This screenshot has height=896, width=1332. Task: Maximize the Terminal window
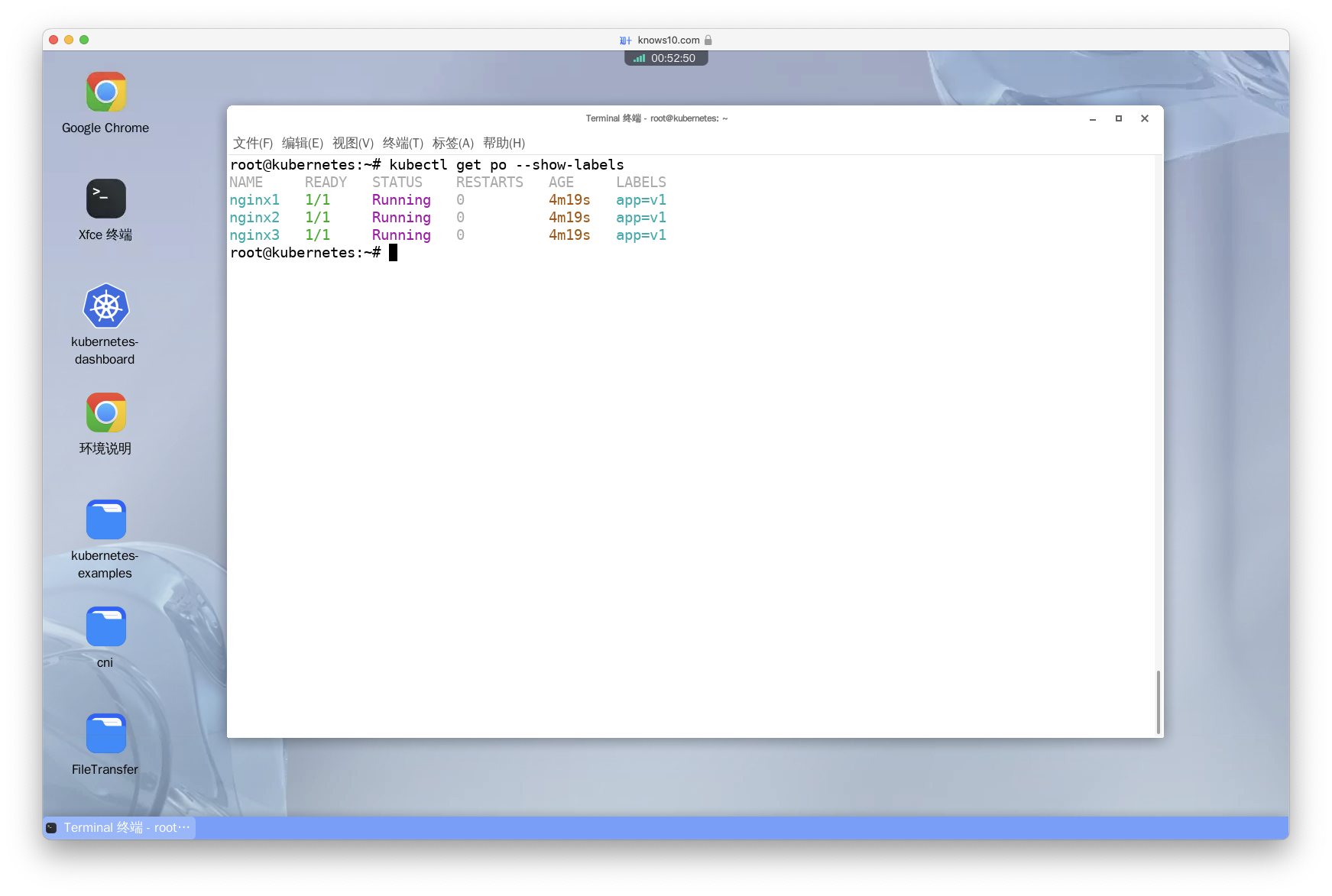point(1119,118)
